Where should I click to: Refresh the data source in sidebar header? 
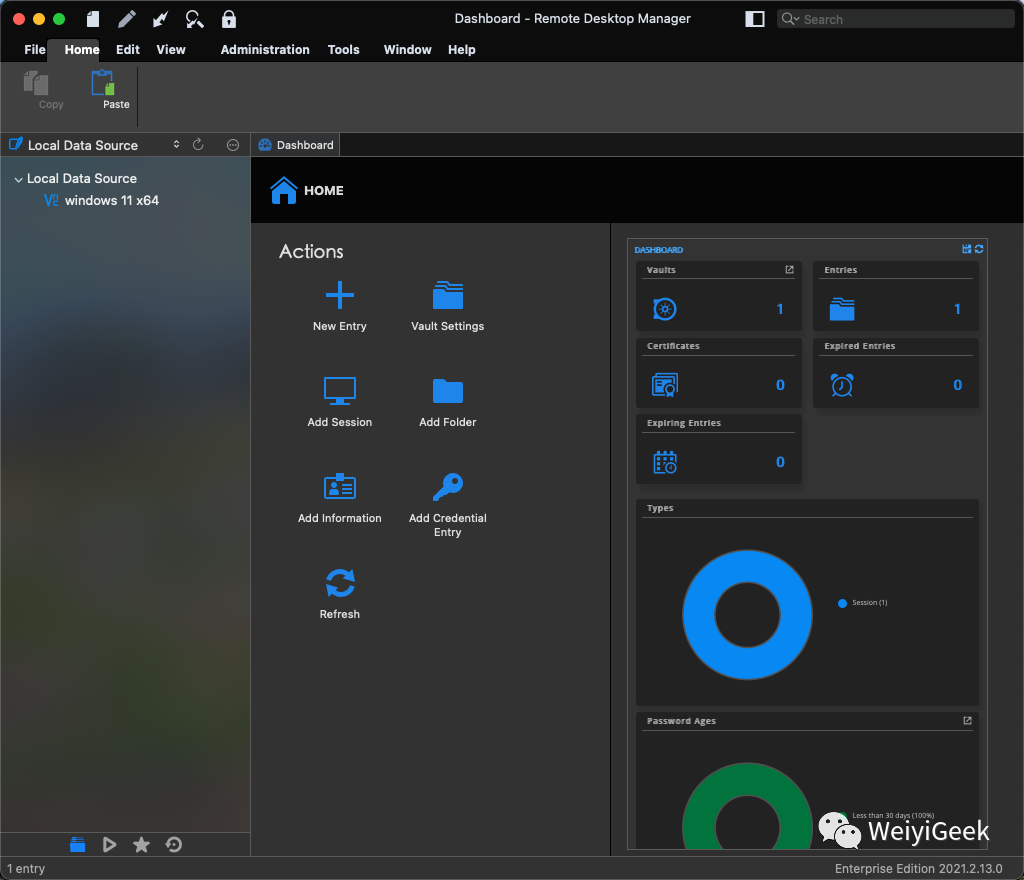tap(198, 144)
